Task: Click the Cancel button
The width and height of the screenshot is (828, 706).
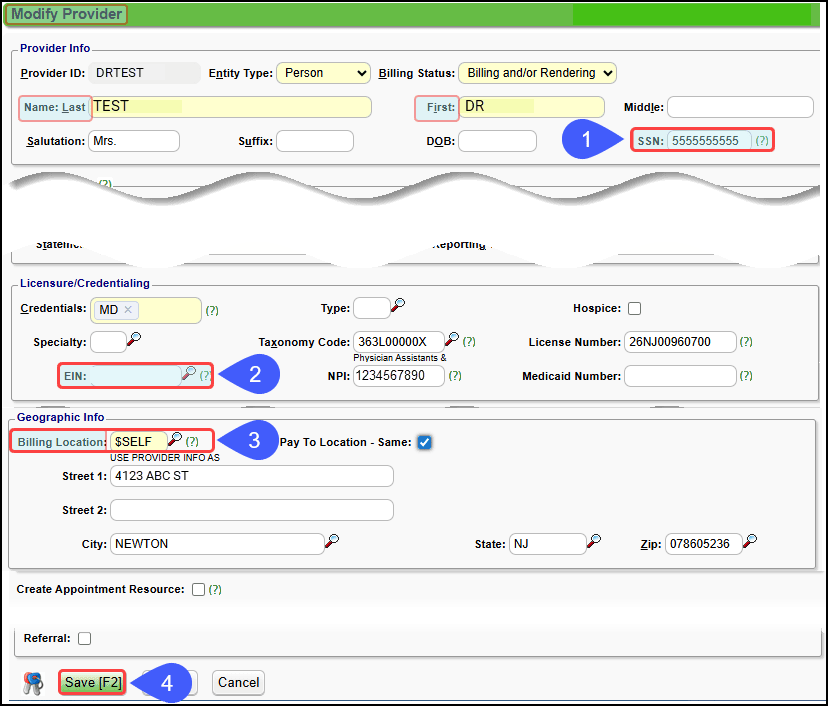Action: coord(238,683)
